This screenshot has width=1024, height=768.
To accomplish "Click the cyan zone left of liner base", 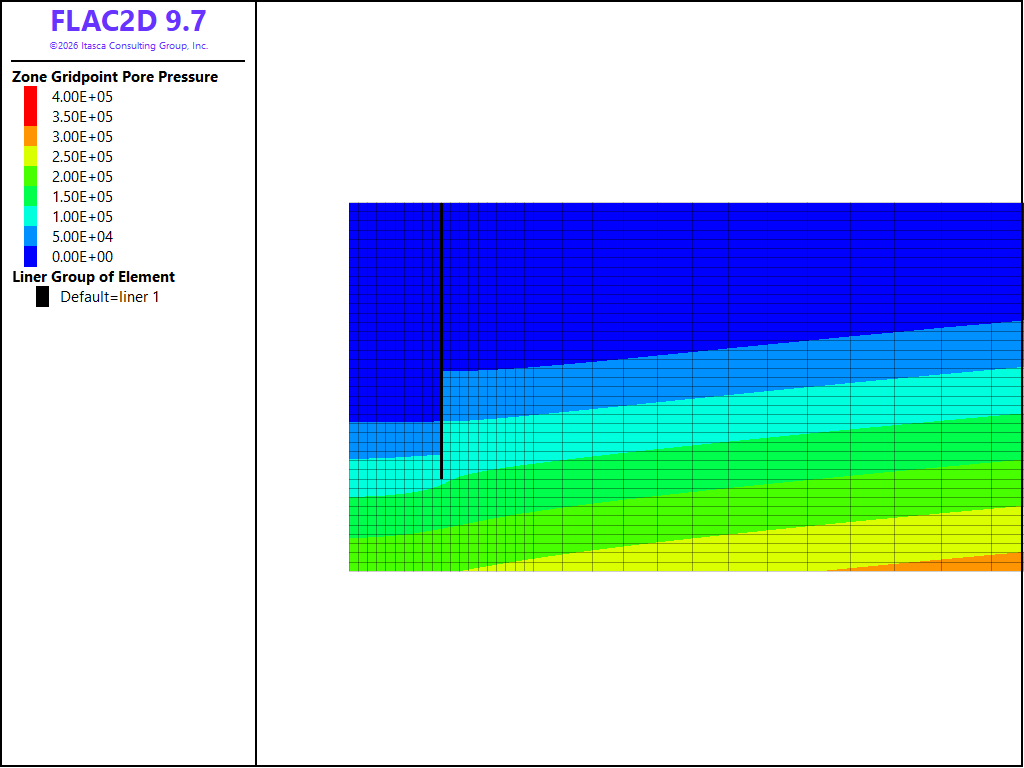I will coord(392,477).
